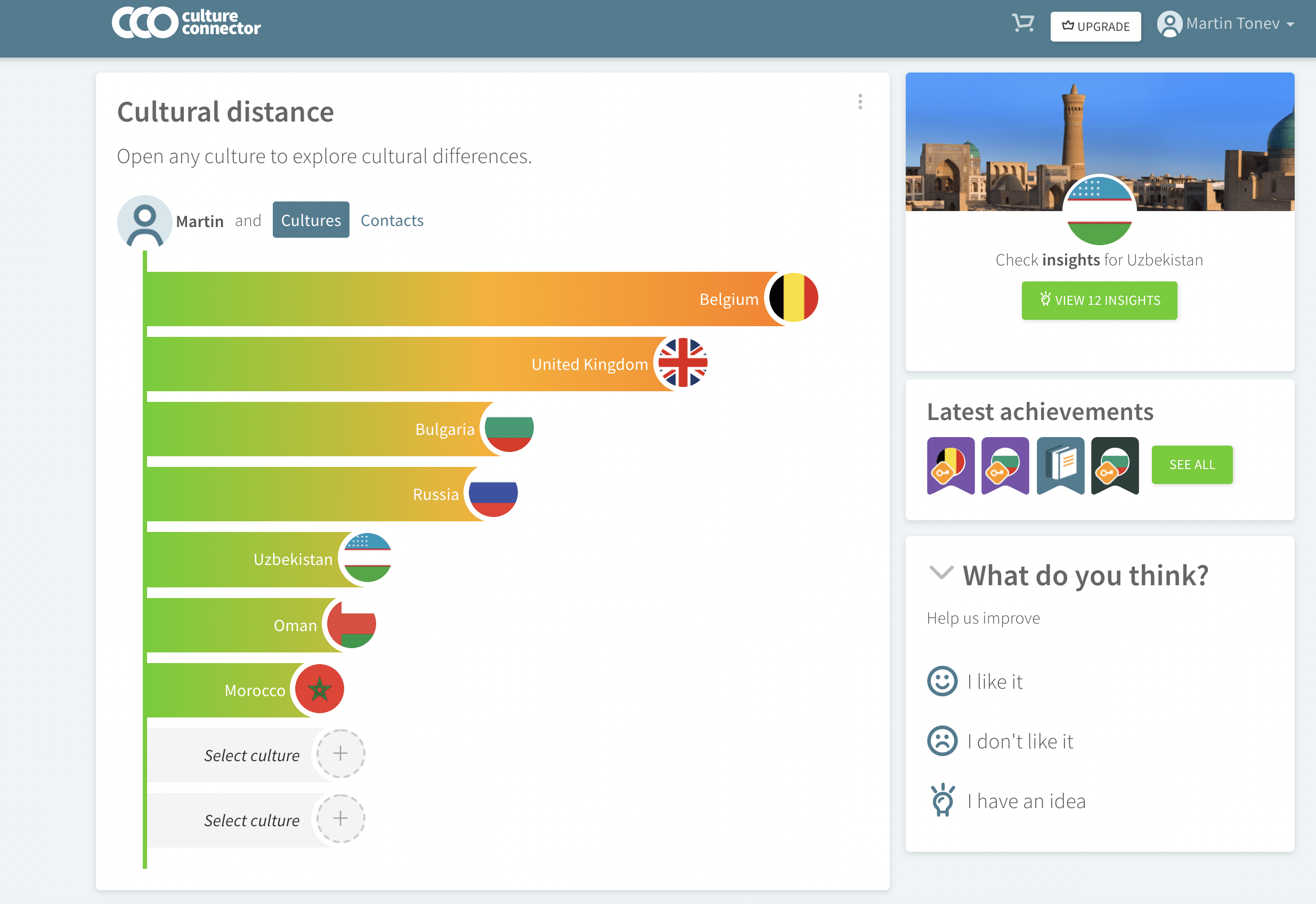Click the Russia flag icon
1316x904 pixels.
pos(493,494)
